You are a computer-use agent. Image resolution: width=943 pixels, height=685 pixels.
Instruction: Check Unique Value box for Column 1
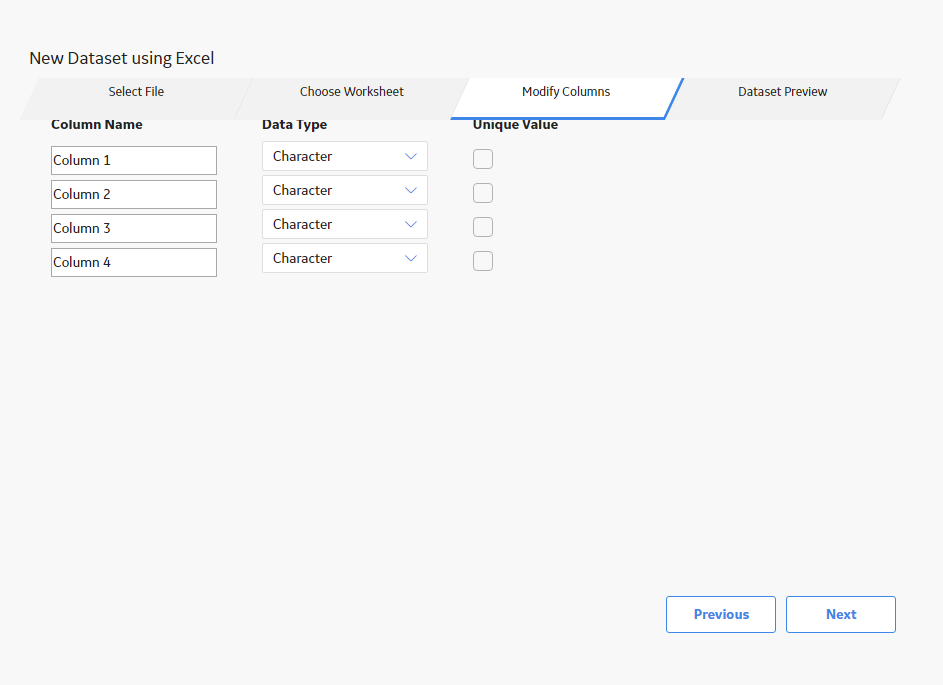483,159
